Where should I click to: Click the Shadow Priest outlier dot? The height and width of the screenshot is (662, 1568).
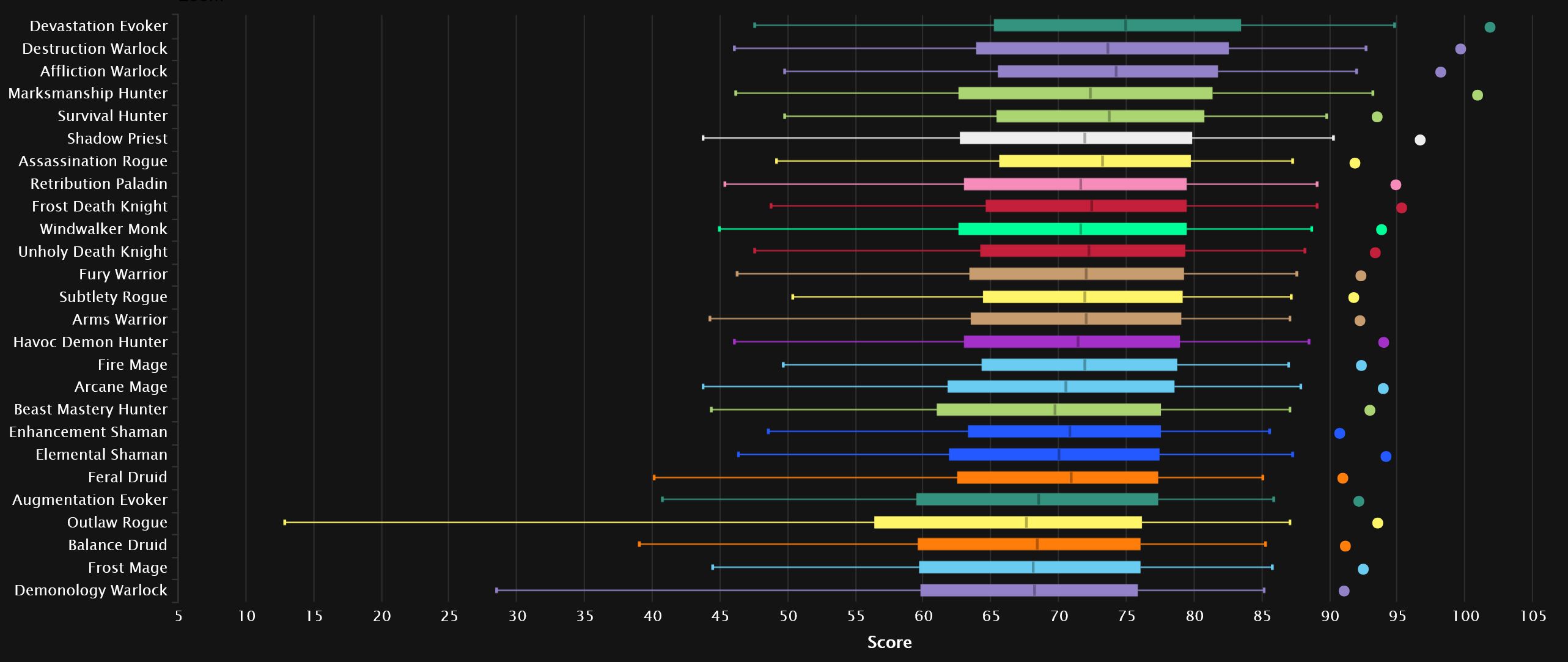tap(1420, 140)
